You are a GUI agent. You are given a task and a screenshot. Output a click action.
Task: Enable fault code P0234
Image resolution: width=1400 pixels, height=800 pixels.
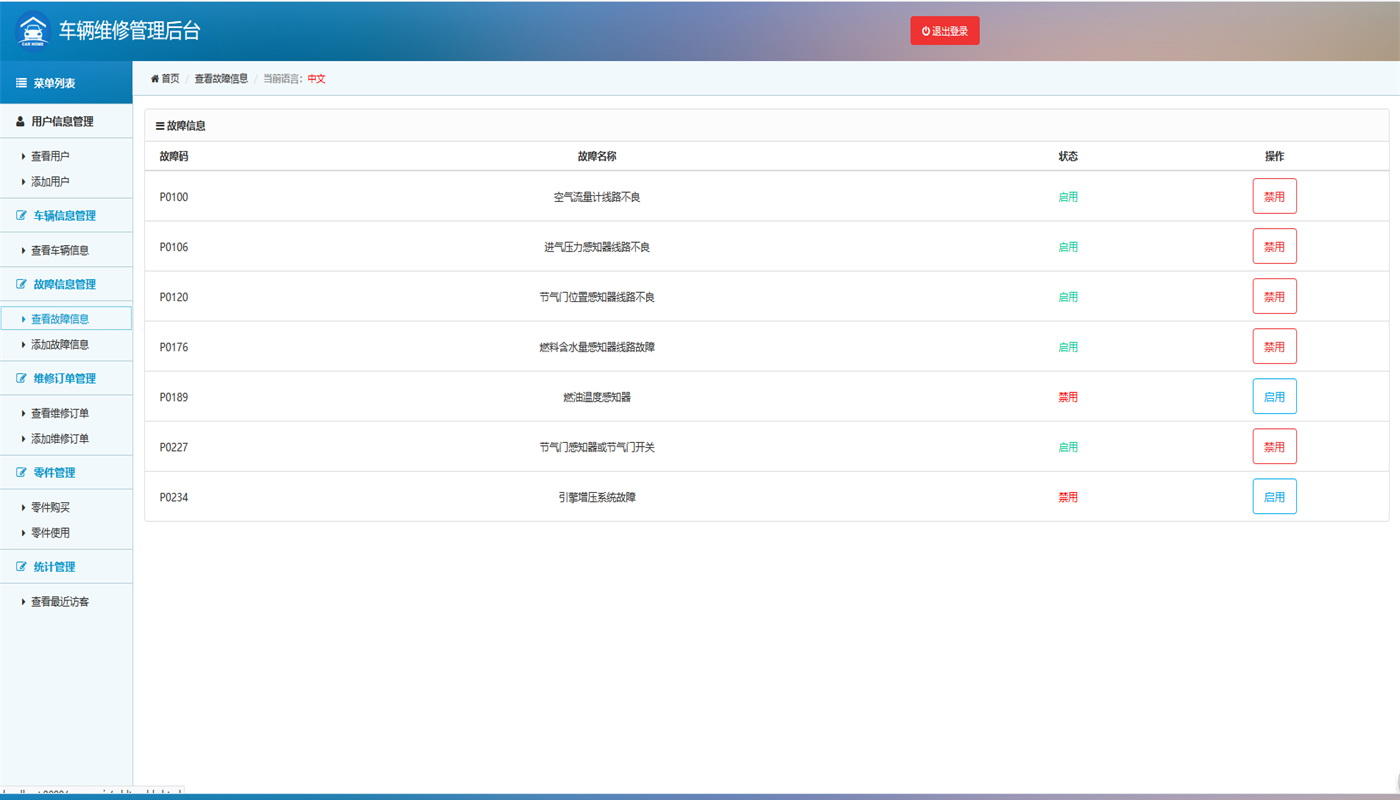point(1274,496)
